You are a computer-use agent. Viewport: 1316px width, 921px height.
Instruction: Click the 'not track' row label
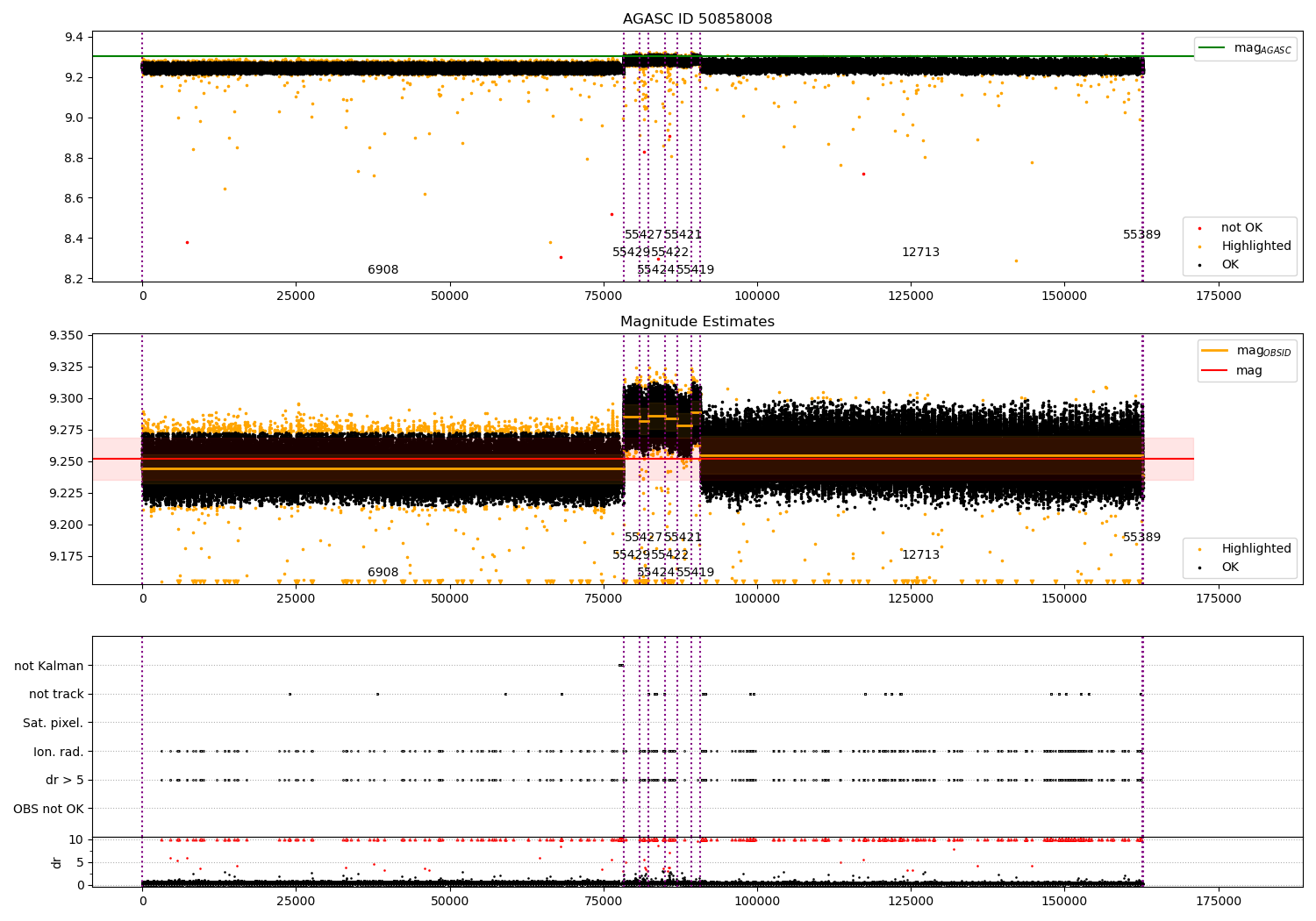[x=56, y=695]
